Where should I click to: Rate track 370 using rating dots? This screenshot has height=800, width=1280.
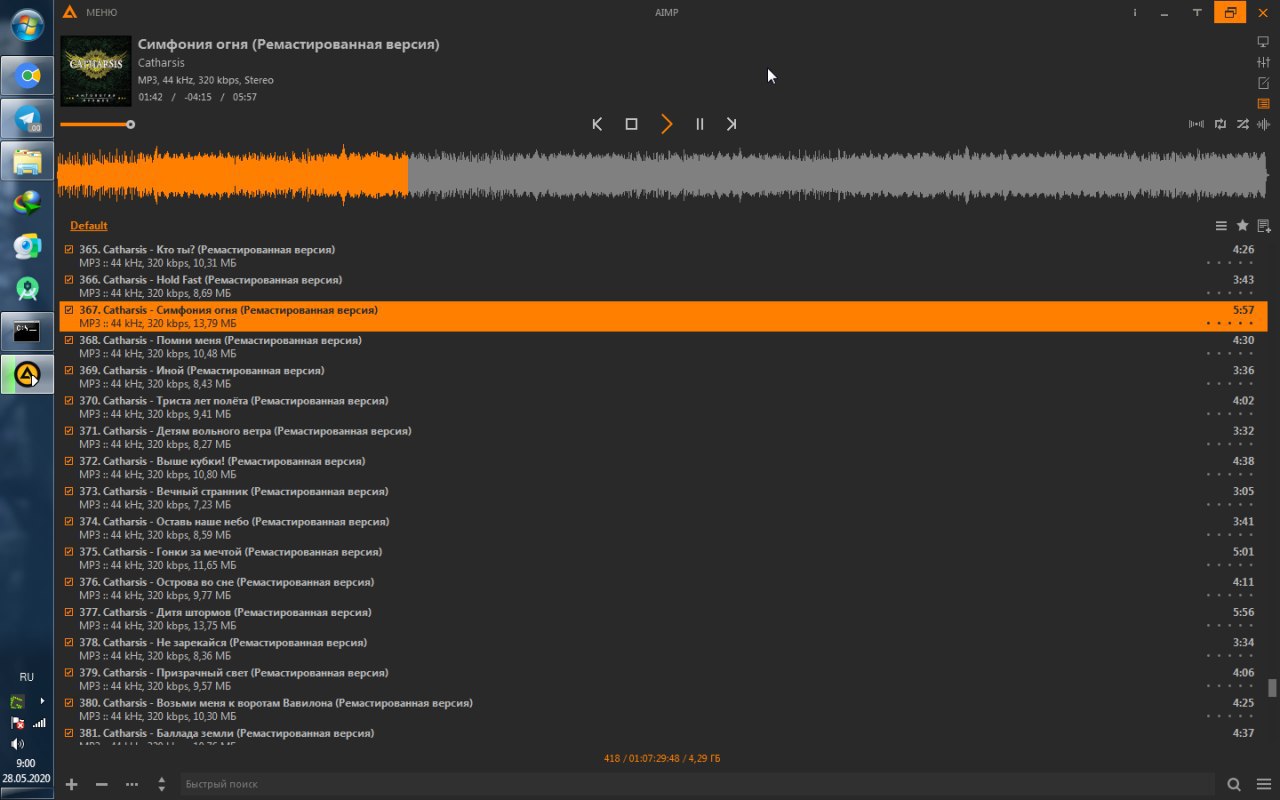coord(1230,414)
